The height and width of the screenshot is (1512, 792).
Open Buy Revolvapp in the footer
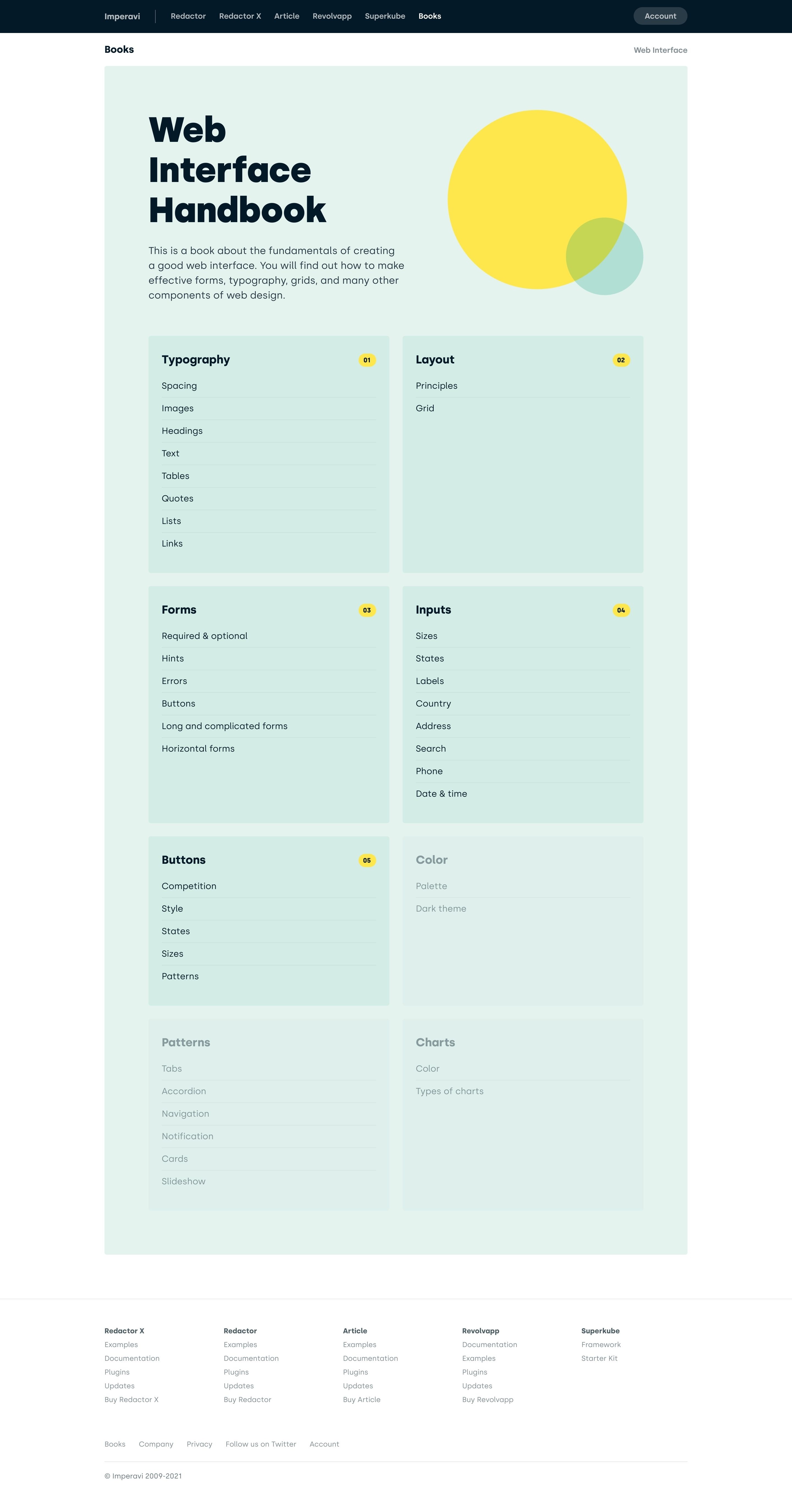click(487, 1399)
